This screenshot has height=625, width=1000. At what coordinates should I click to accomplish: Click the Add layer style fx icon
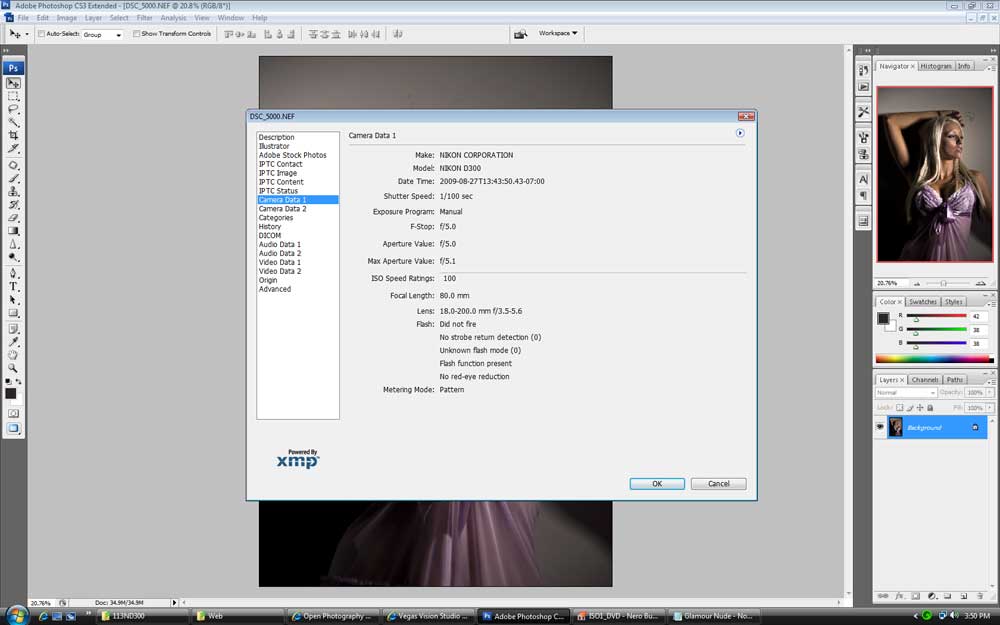[x=899, y=596]
